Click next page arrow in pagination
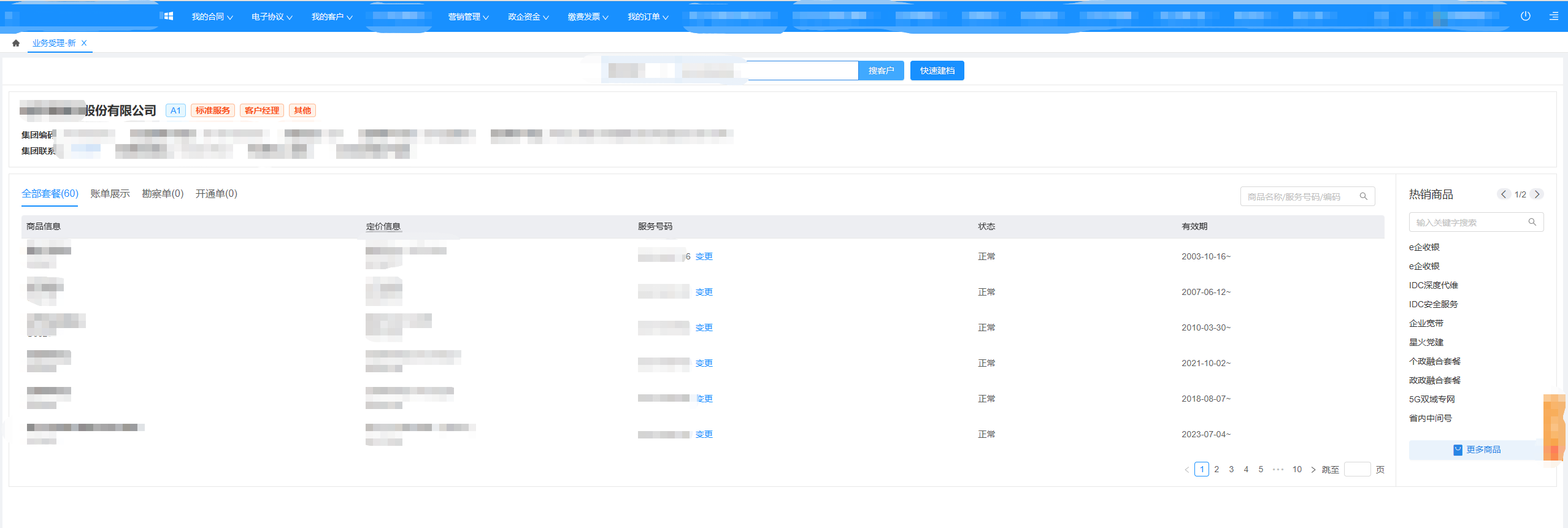1568x528 pixels. (x=1313, y=470)
